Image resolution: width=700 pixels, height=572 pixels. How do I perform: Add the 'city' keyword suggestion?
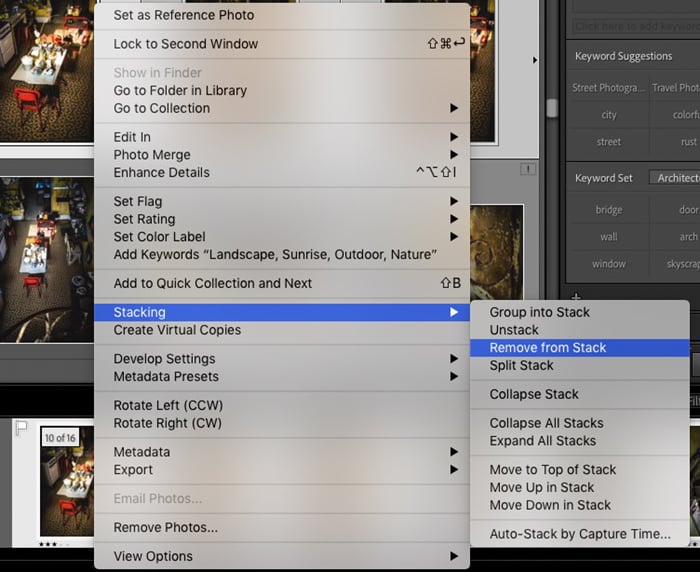[x=608, y=115]
